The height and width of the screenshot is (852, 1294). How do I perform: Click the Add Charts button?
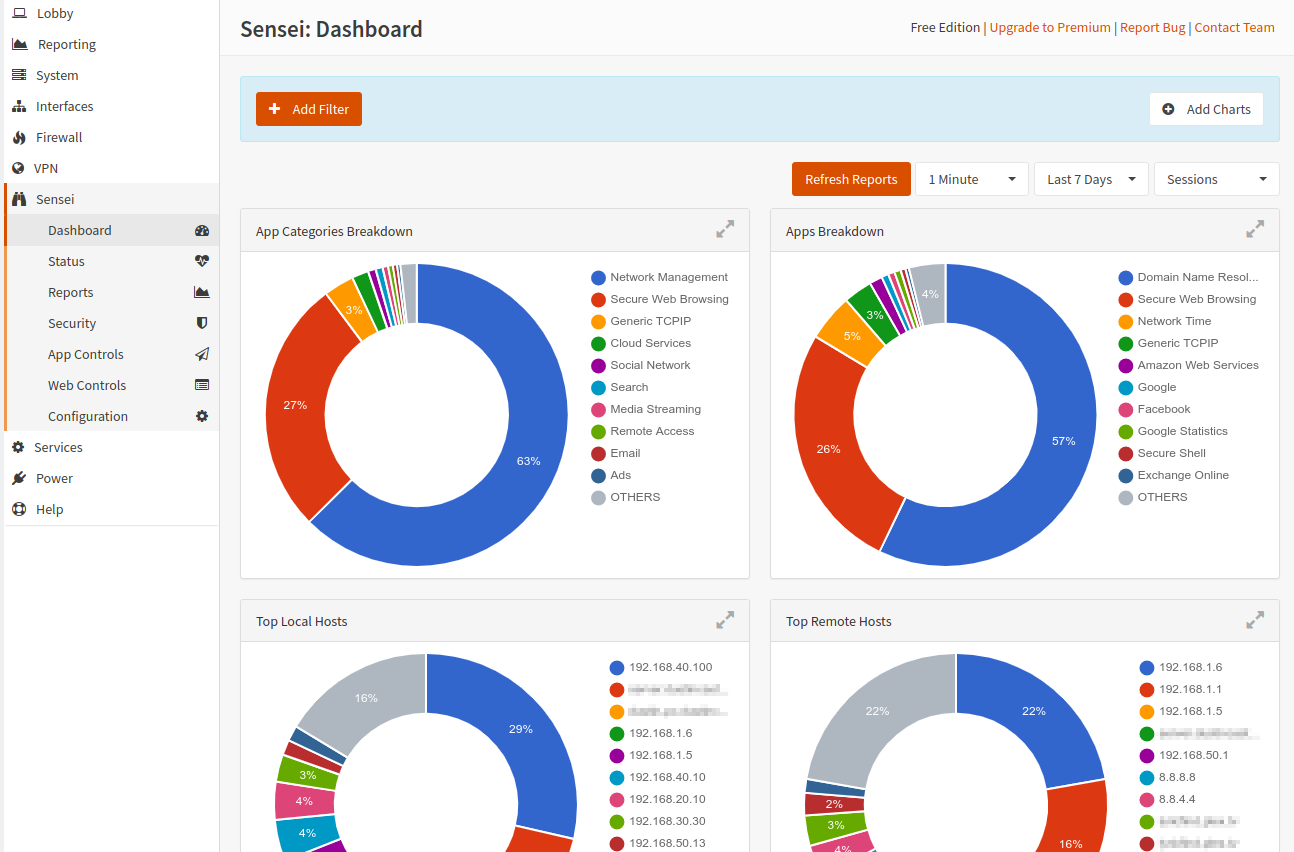click(1206, 109)
